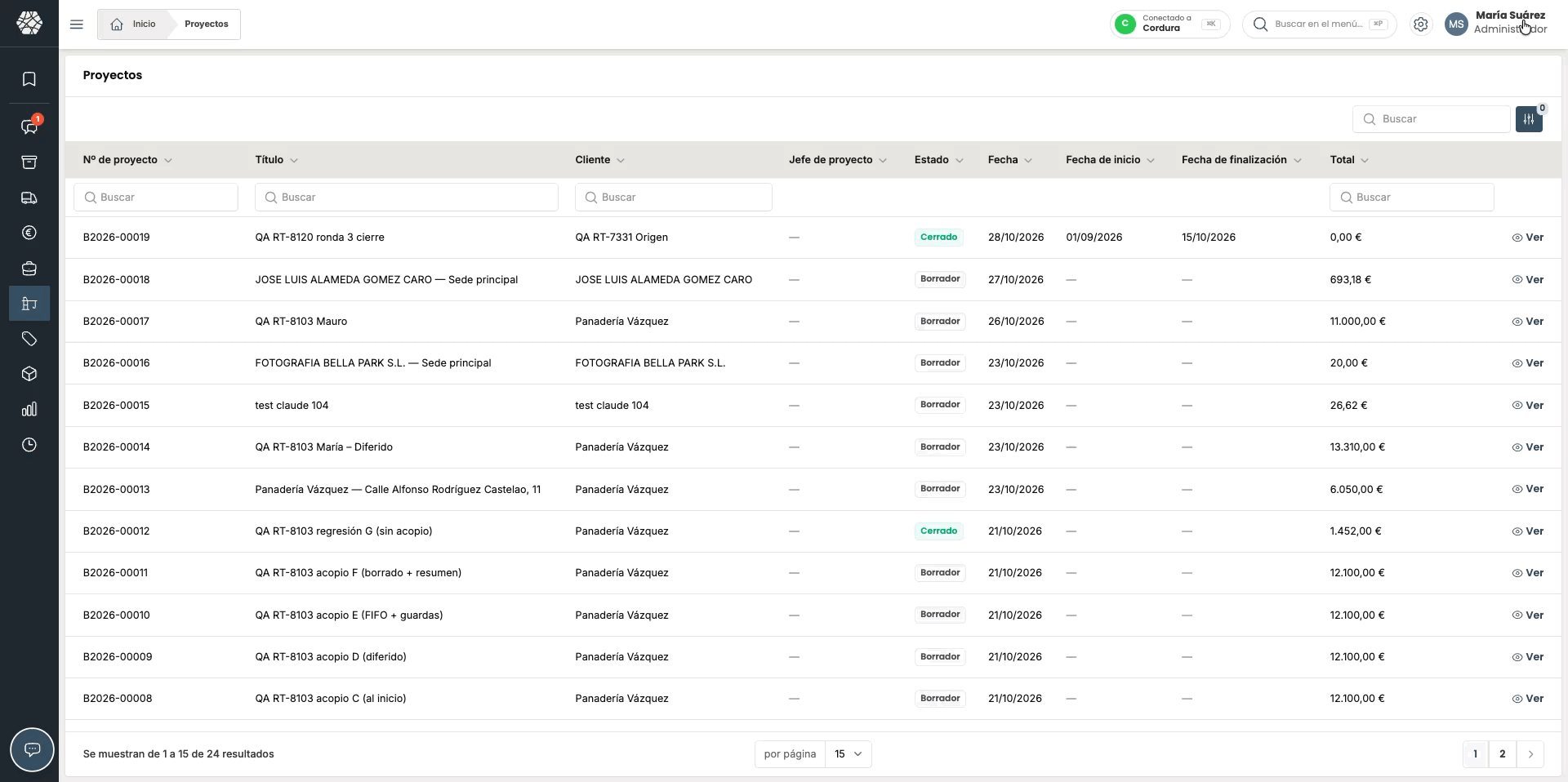The height and width of the screenshot is (782, 1568).
Task: Open the table filters button
Action: point(1529,119)
